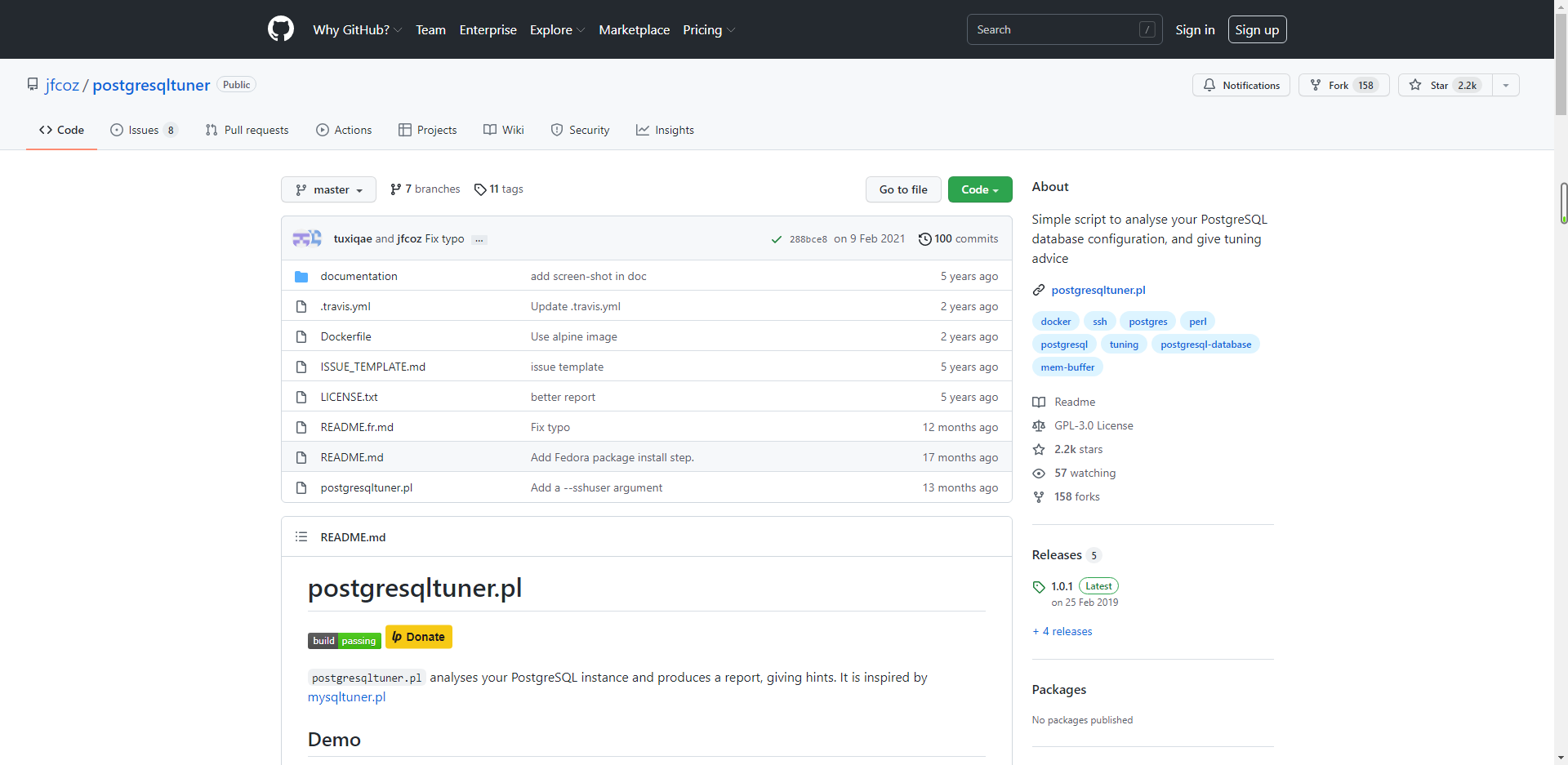The image size is (1568, 765).
Task: Click the Enterprise nav item
Action: click(x=488, y=29)
